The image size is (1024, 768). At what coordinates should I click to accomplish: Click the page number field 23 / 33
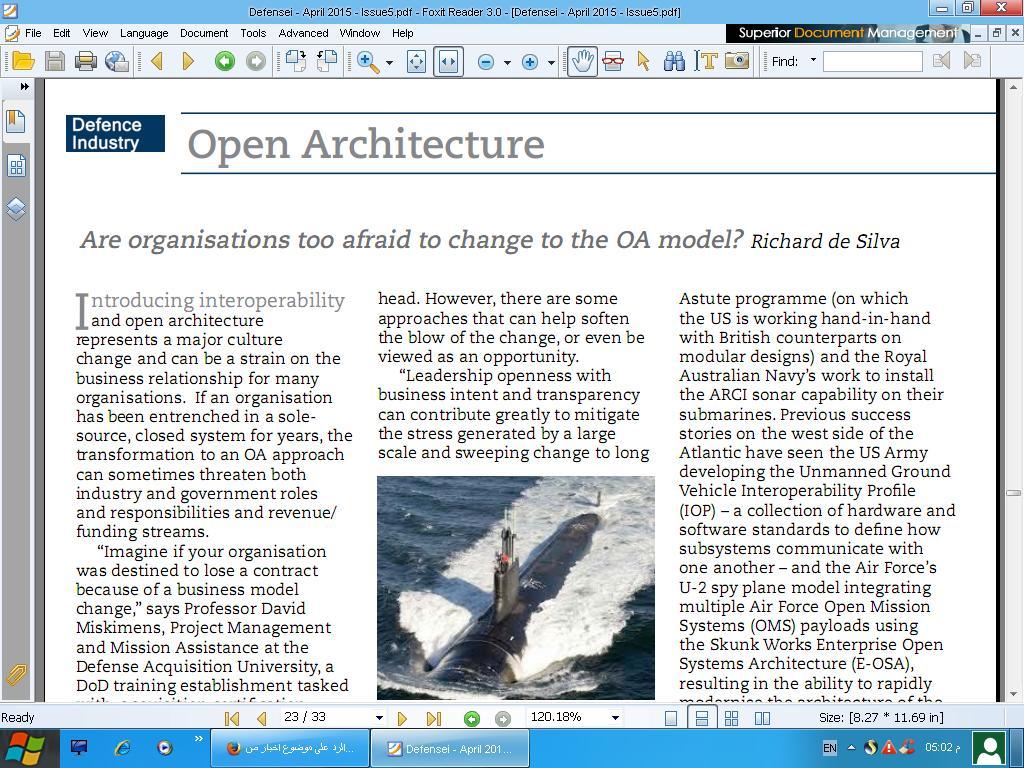pos(326,716)
